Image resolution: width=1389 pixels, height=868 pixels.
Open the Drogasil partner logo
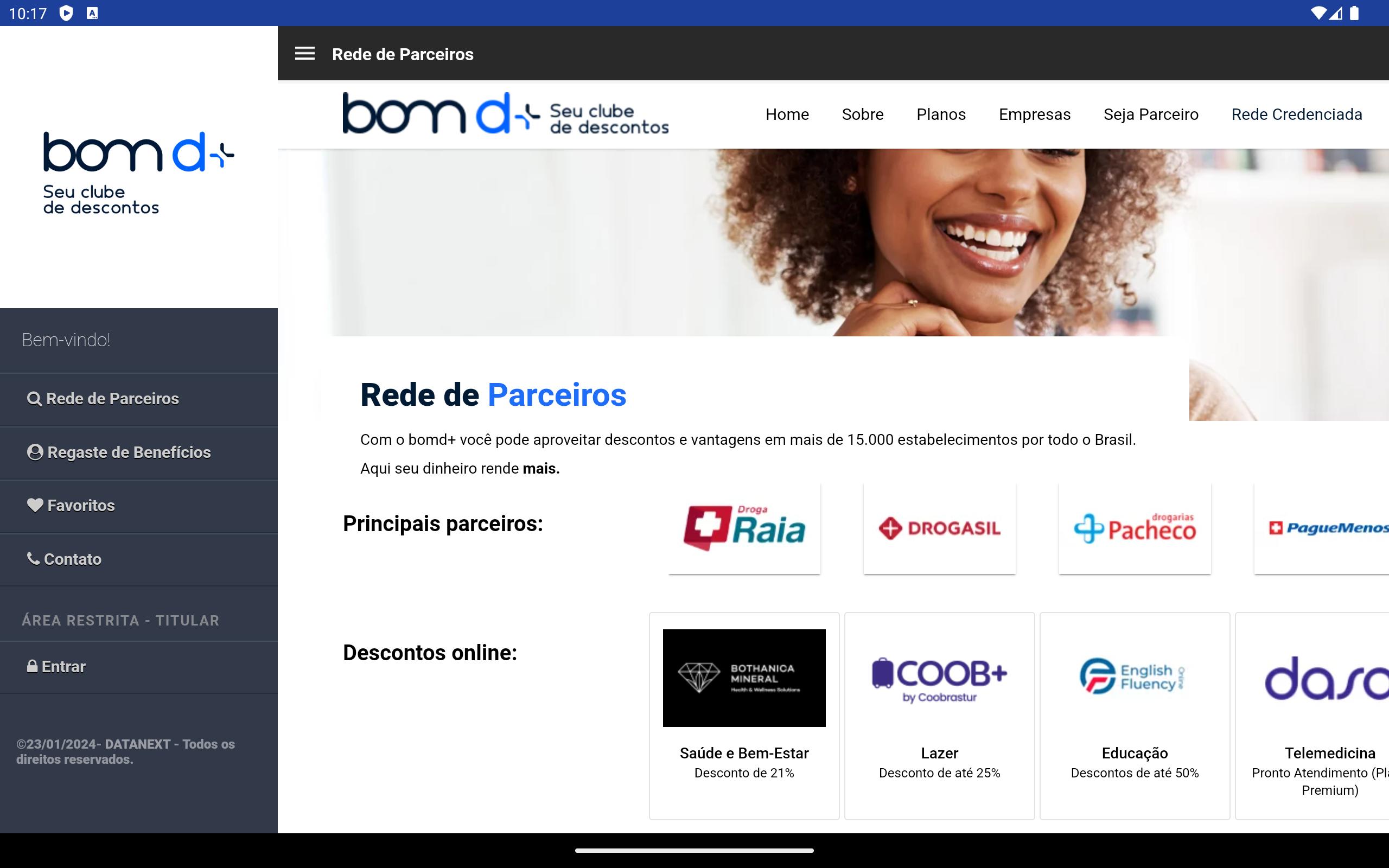940,528
